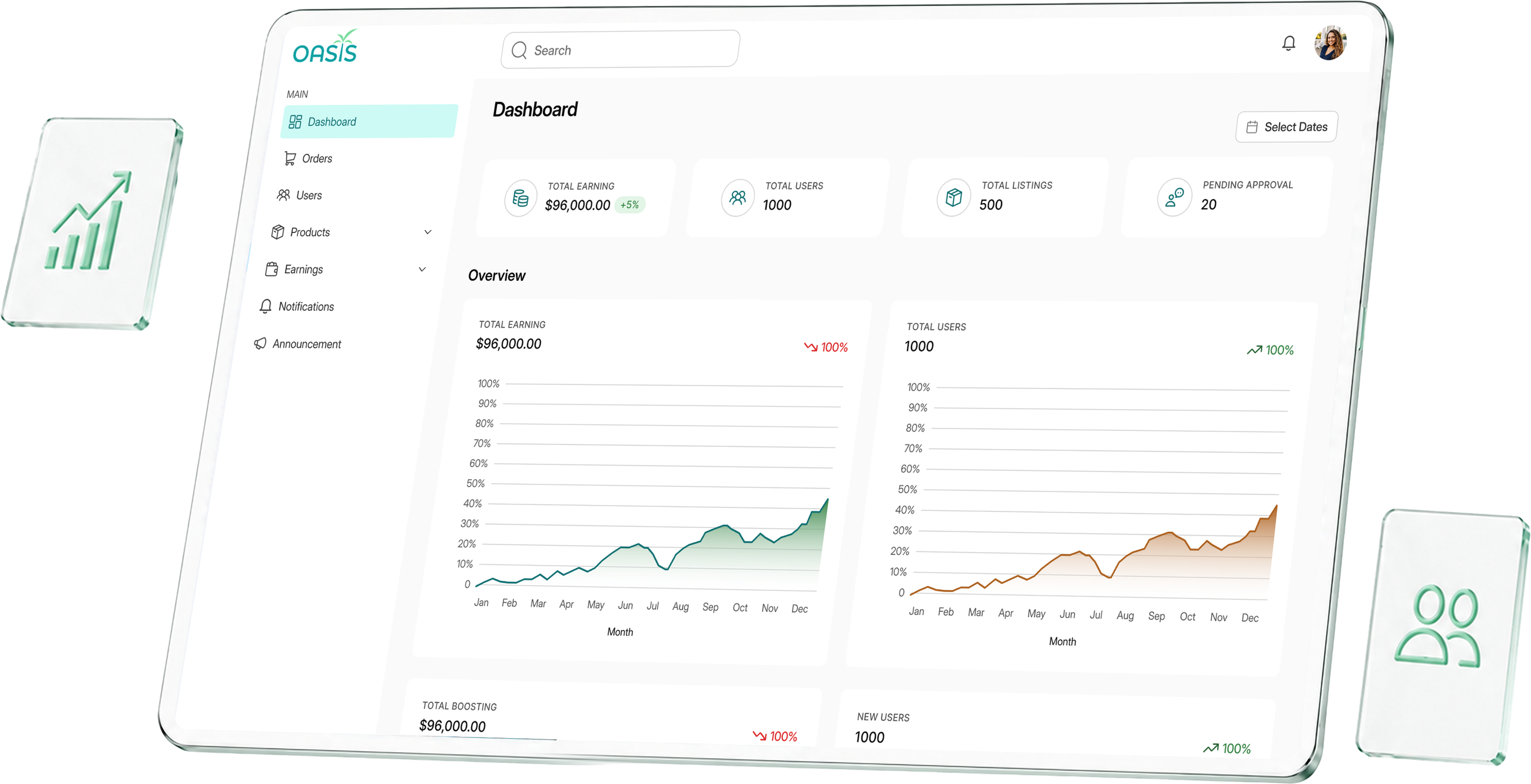Click the Total Users card people icon

click(x=738, y=198)
